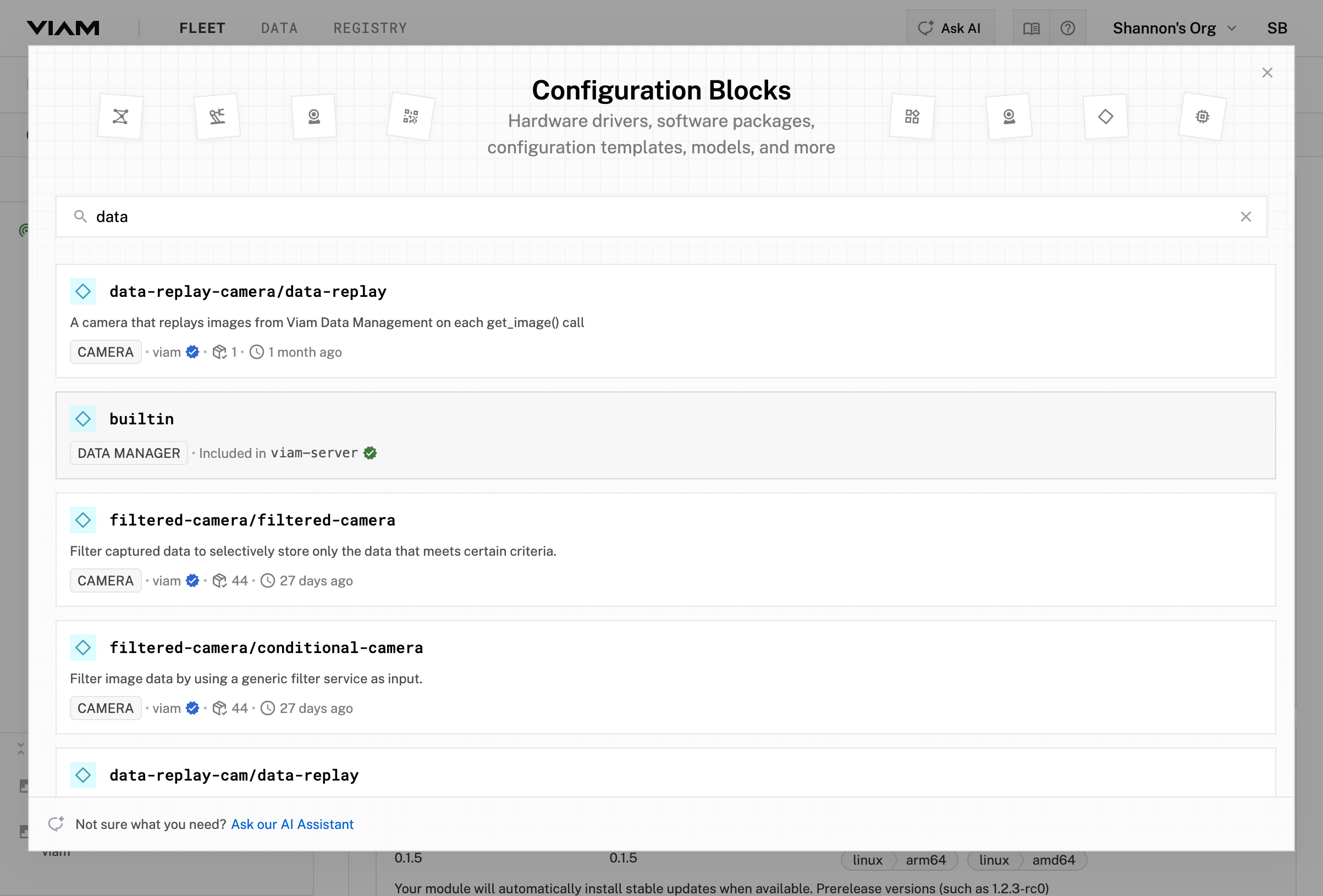1323x896 pixels.
Task: Click the Ask our AI Assistant link
Action: tap(291, 823)
